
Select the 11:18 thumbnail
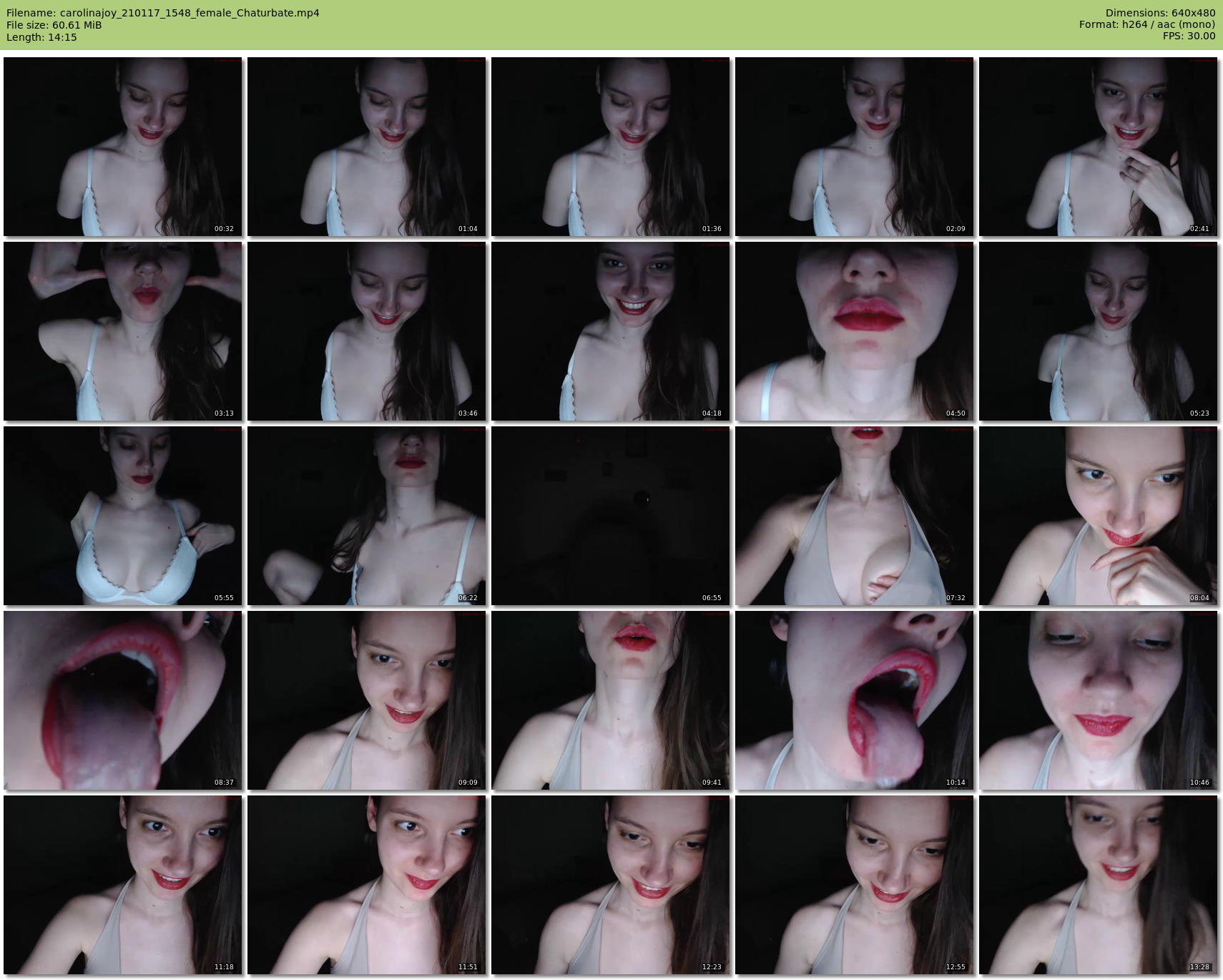click(122, 885)
